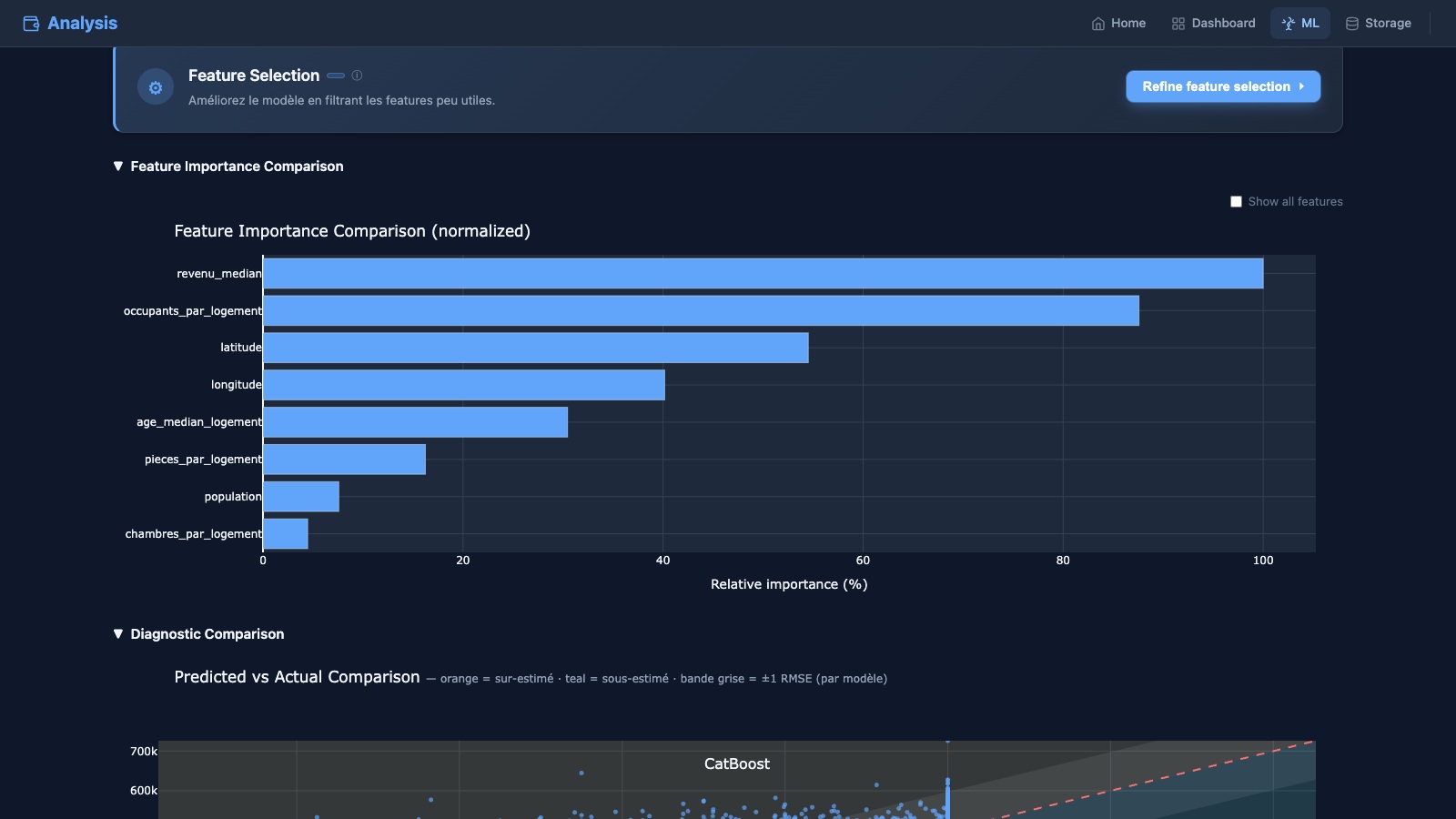Click the Feature Selection heading
Image resolution: width=1456 pixels, height=819 pixels.
[x=254, y=76]
